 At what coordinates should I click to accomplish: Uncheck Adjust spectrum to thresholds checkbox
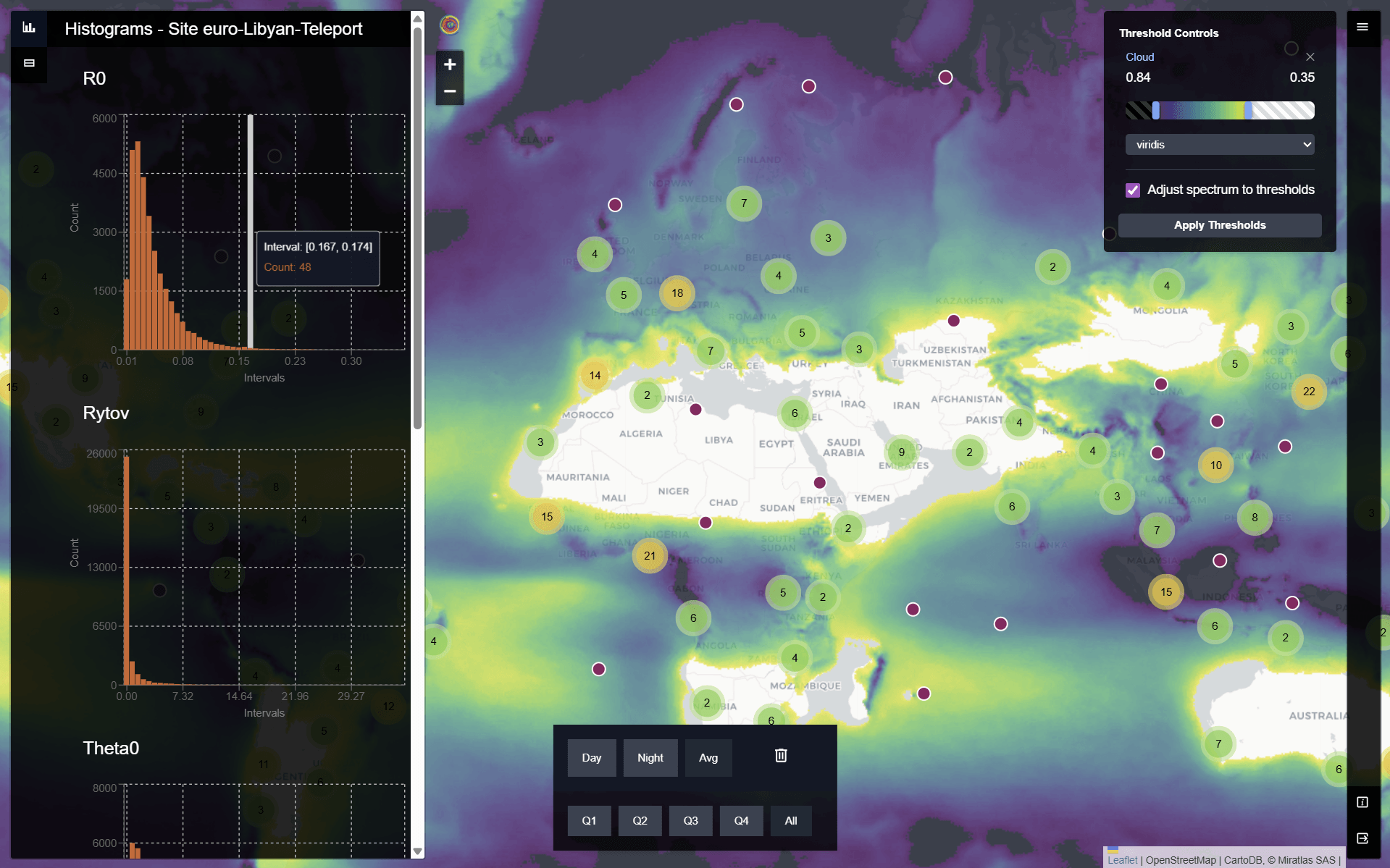[x=1133, y=190]
